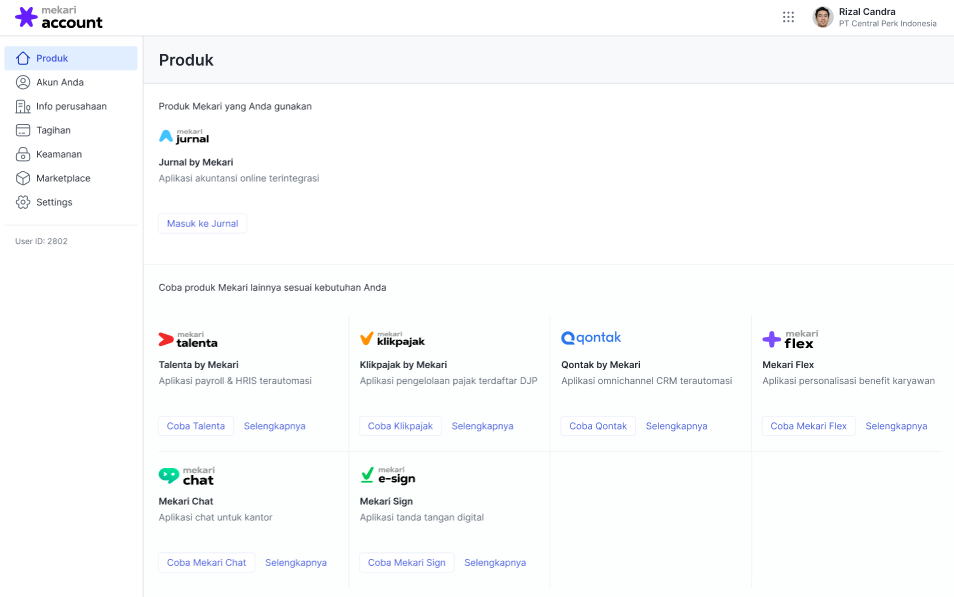The width and height of the screenshot is (954, 597).
Task: Click the Mekari Chat logo
Action: pyautogui.click(x=186, y=475)
